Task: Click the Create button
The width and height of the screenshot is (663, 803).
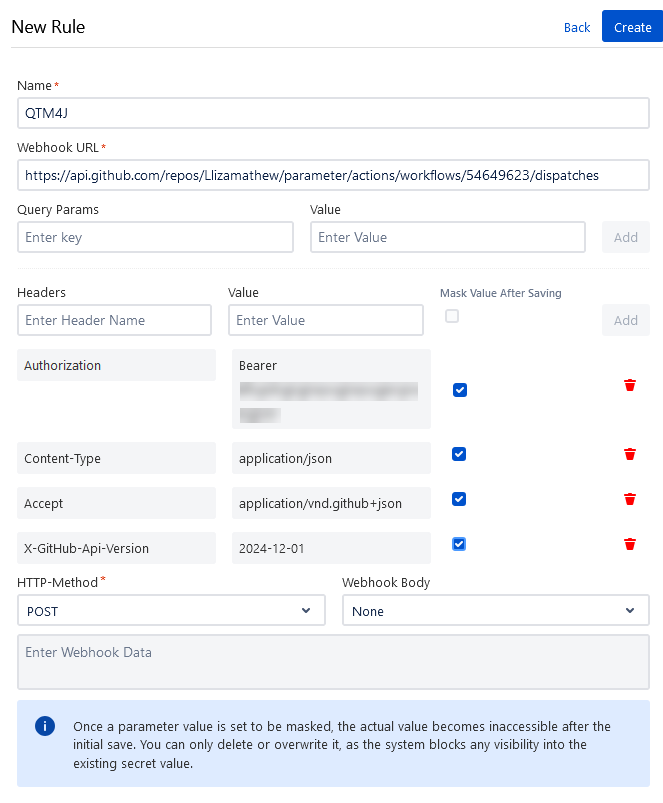Action: [x=632, y=27]
